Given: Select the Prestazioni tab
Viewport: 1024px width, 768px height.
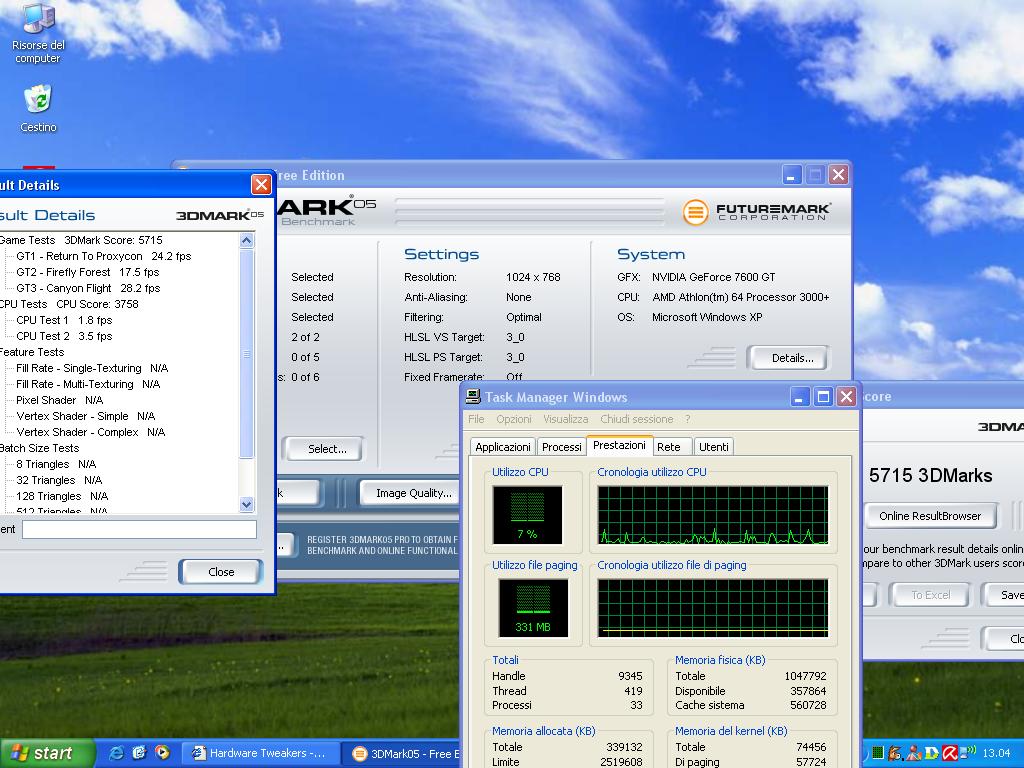Looking at the screenshot, I should [619, 445].
